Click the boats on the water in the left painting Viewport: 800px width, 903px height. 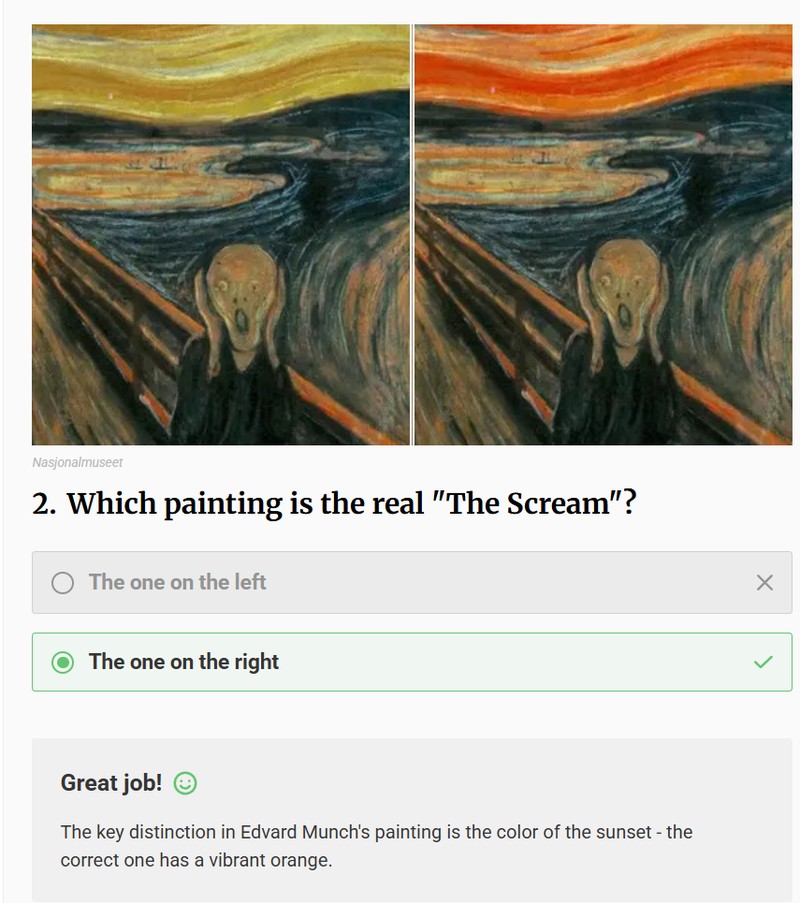pyautogui.click(x=151, y=163)
